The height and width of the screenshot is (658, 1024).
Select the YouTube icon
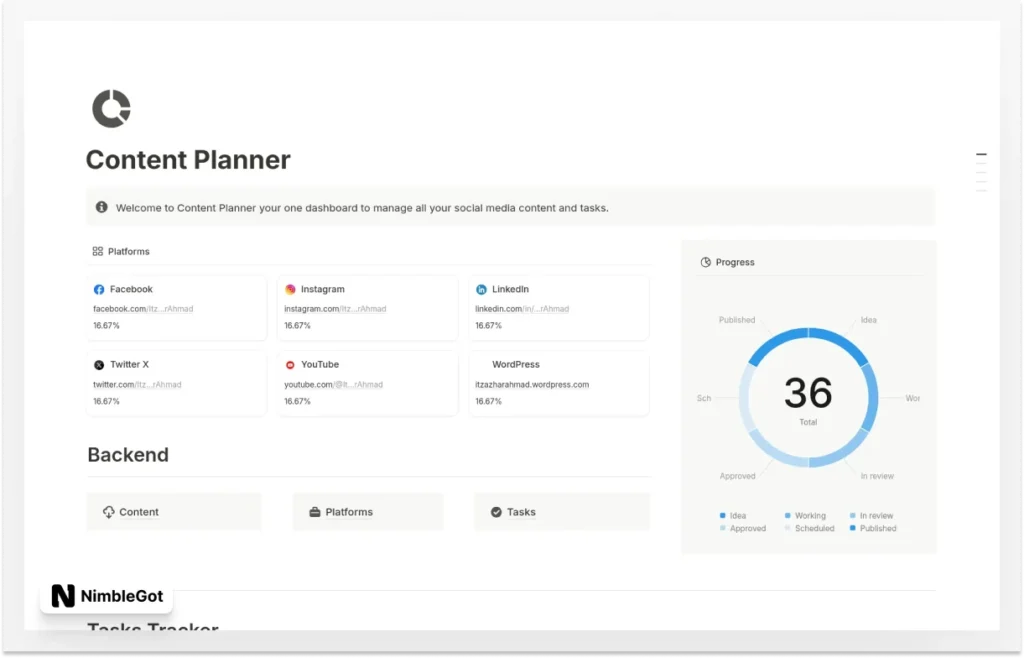tap(291, 364)
